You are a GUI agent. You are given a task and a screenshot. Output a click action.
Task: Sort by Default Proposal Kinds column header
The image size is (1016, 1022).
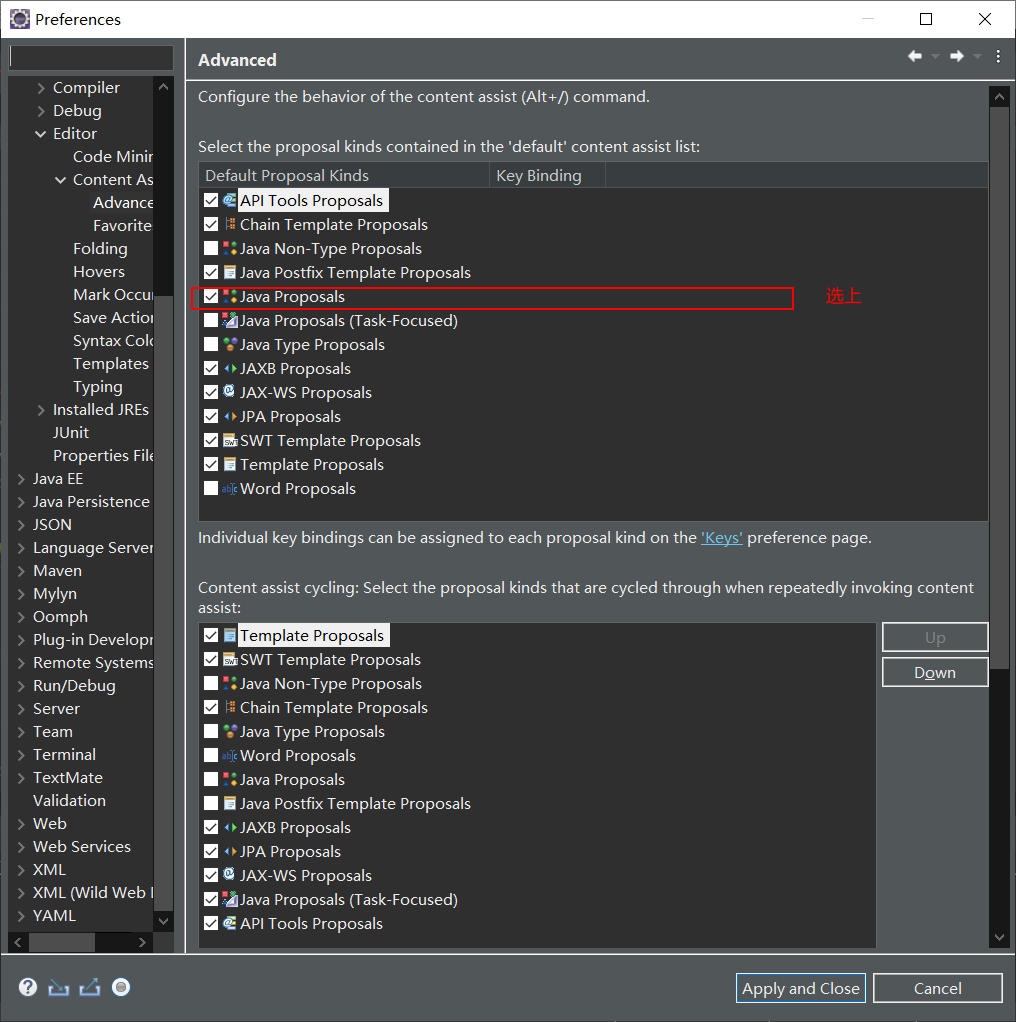click(344, 175)
